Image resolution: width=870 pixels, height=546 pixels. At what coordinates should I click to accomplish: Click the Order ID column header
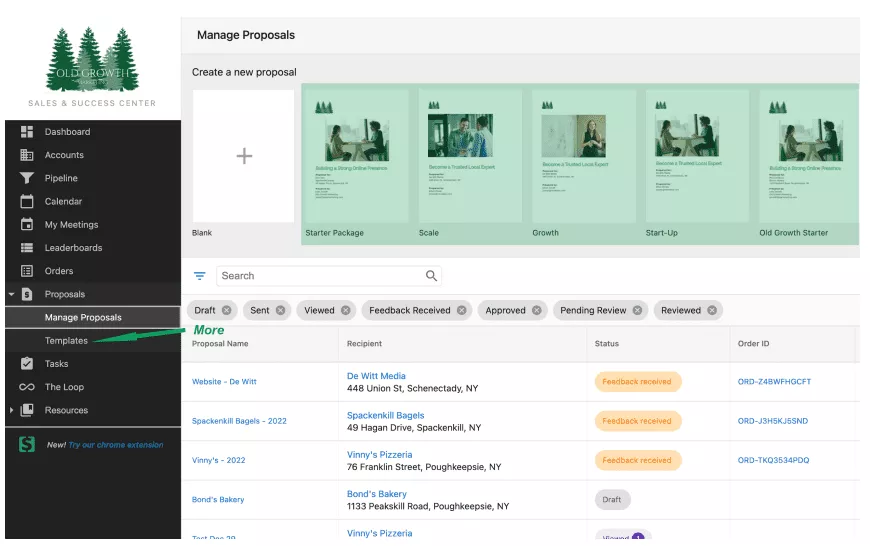click(x=753, y=344)
